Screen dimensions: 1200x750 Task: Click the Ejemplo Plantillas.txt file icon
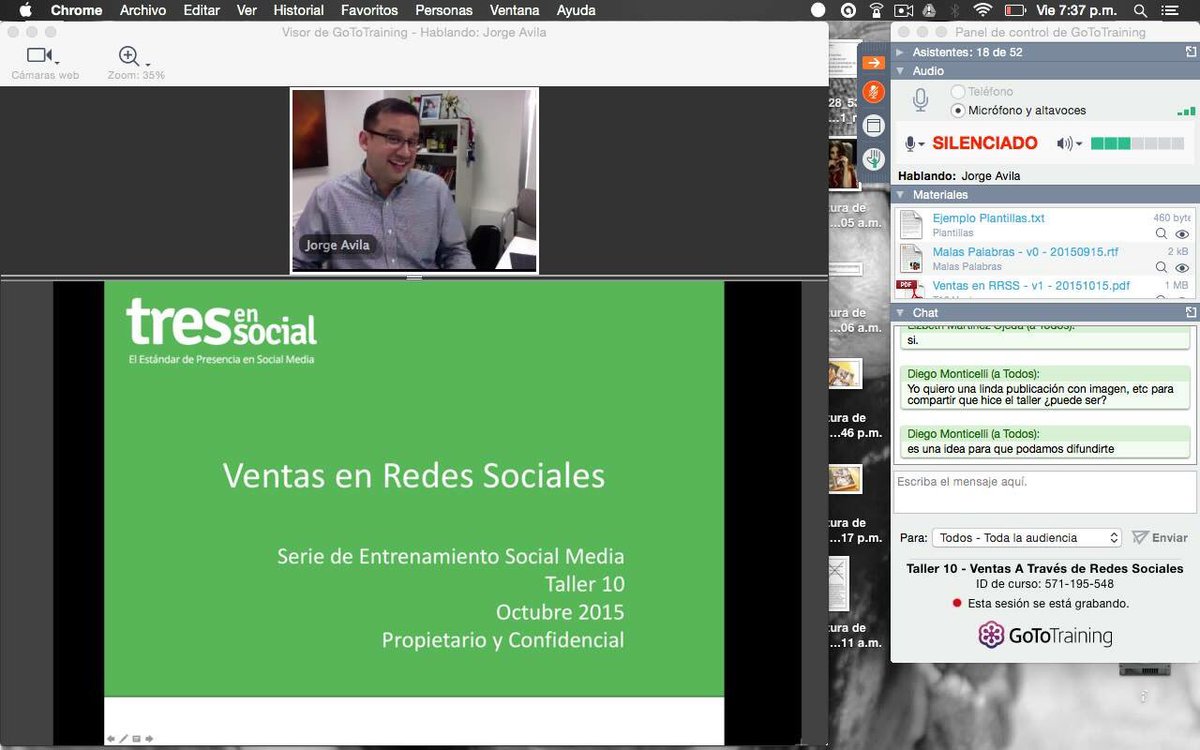click(910, 224)
